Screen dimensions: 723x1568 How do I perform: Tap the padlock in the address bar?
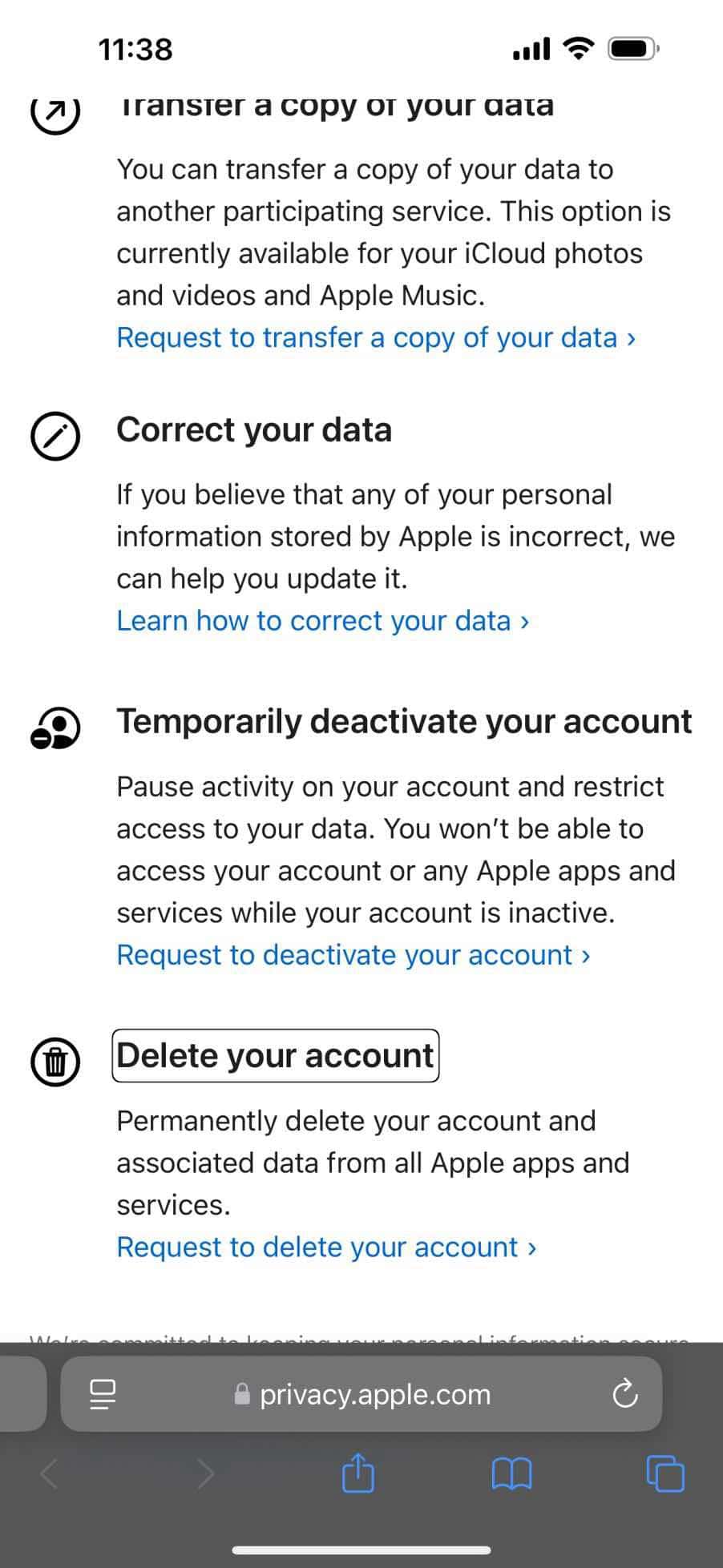[x=240, y=1394]
